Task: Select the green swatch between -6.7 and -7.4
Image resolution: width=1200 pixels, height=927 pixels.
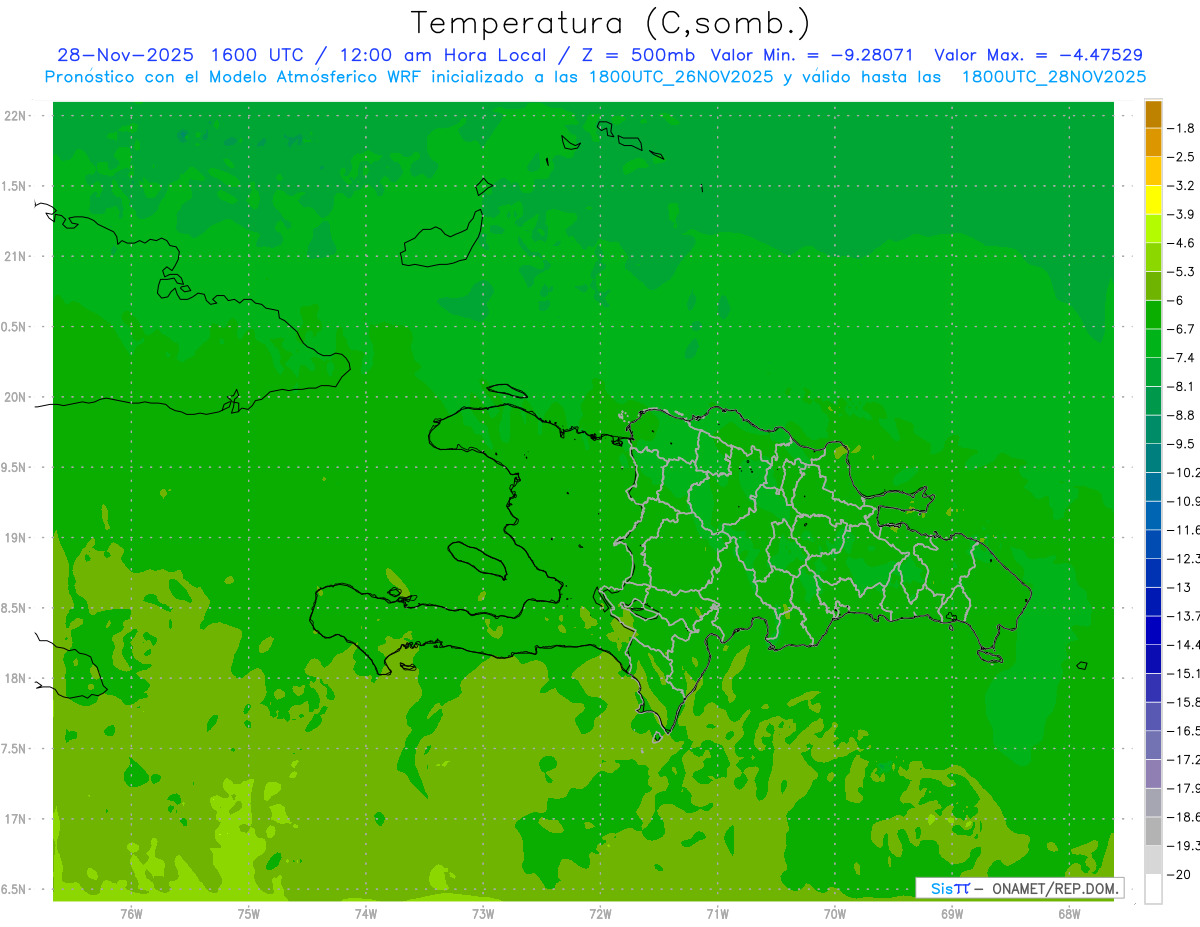Action: (1153, 343)
